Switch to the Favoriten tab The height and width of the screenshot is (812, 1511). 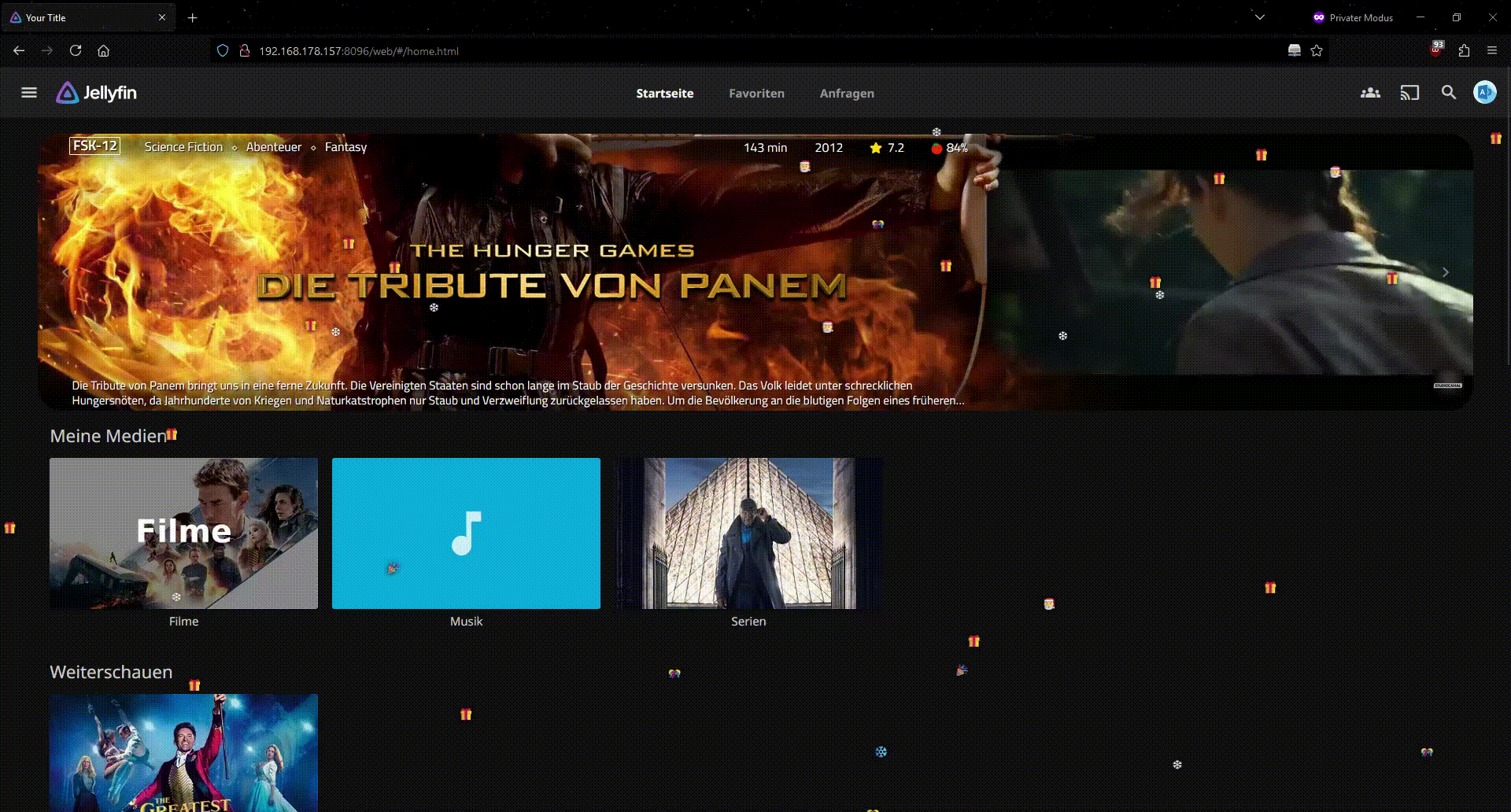click(x=756, y=93)
